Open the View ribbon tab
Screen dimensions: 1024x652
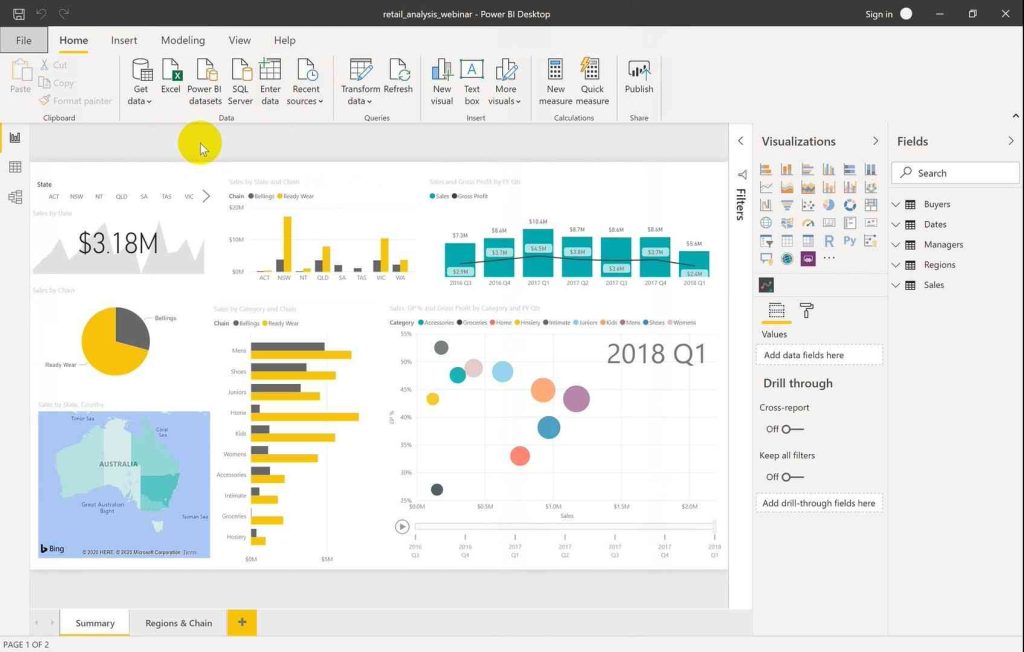[x=240, y=40]
